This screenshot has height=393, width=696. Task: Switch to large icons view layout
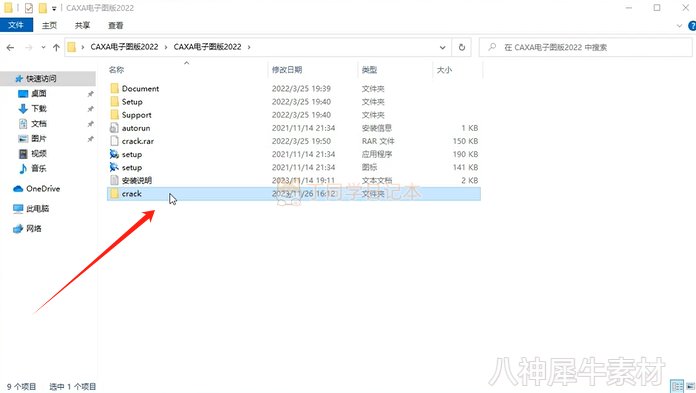(x=690, y=386)
